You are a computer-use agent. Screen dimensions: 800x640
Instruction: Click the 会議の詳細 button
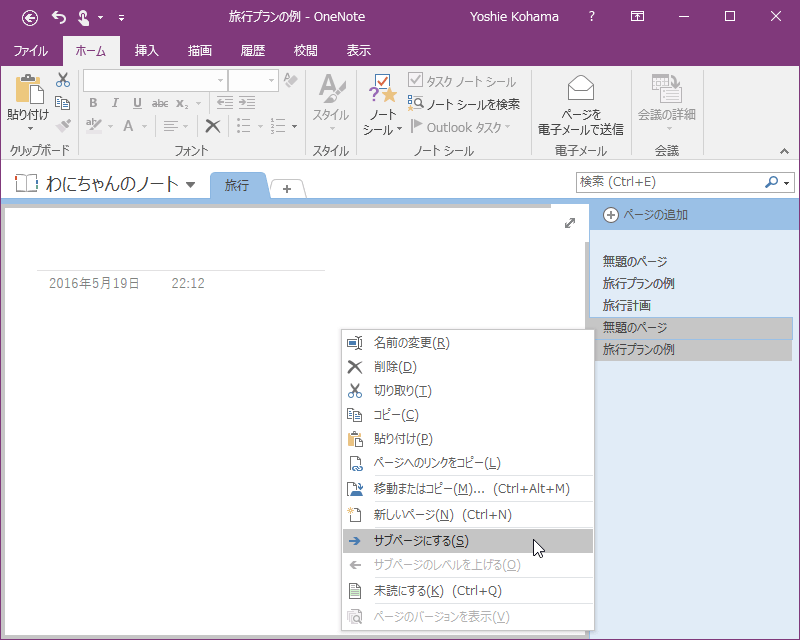(666, 102)
